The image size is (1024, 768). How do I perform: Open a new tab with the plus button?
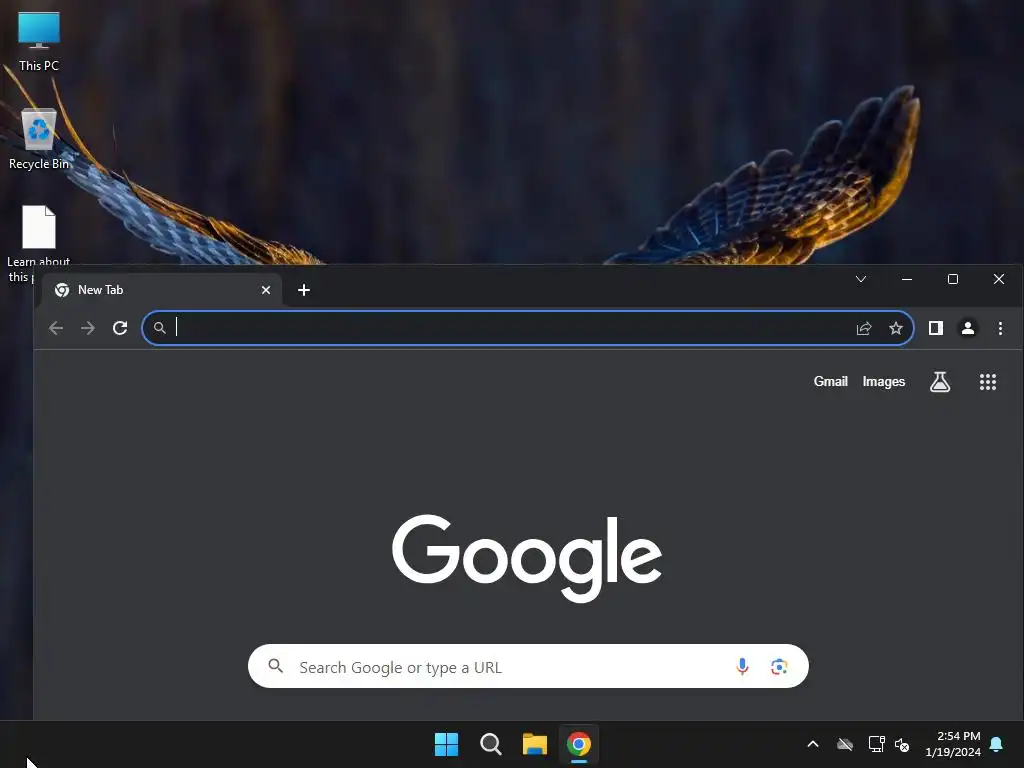pos(304,290)
